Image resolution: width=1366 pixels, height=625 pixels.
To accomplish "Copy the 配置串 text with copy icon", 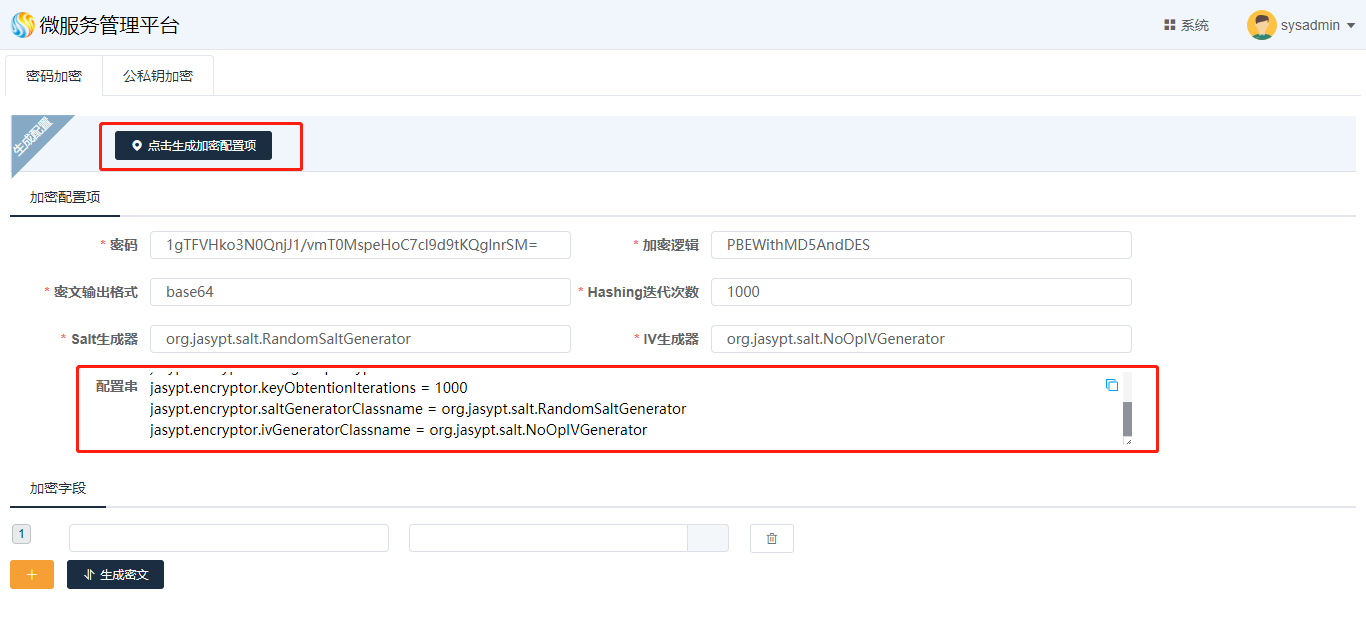I will pos(1112,385).
